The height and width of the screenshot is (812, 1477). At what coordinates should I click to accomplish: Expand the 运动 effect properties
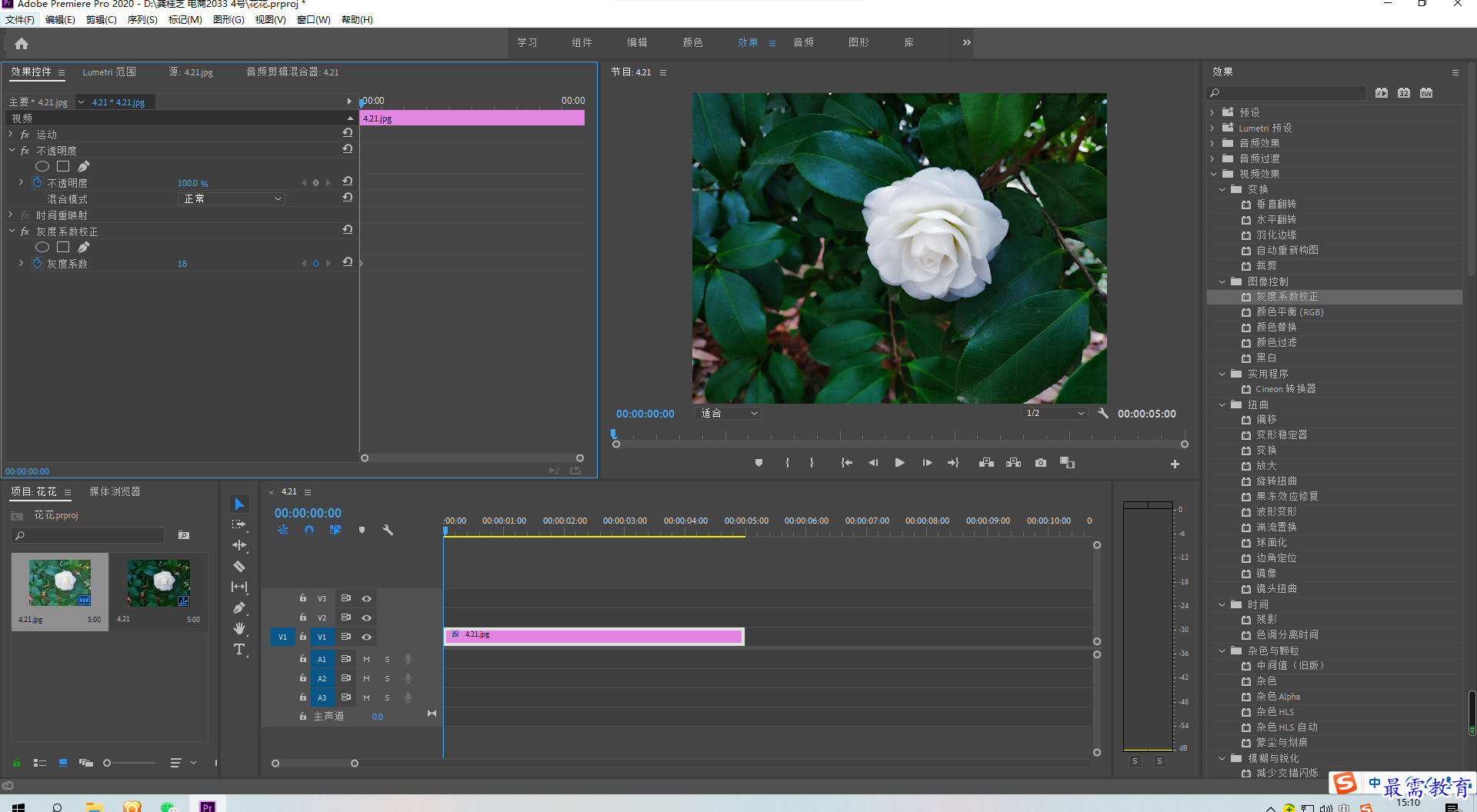pos(11,134)
